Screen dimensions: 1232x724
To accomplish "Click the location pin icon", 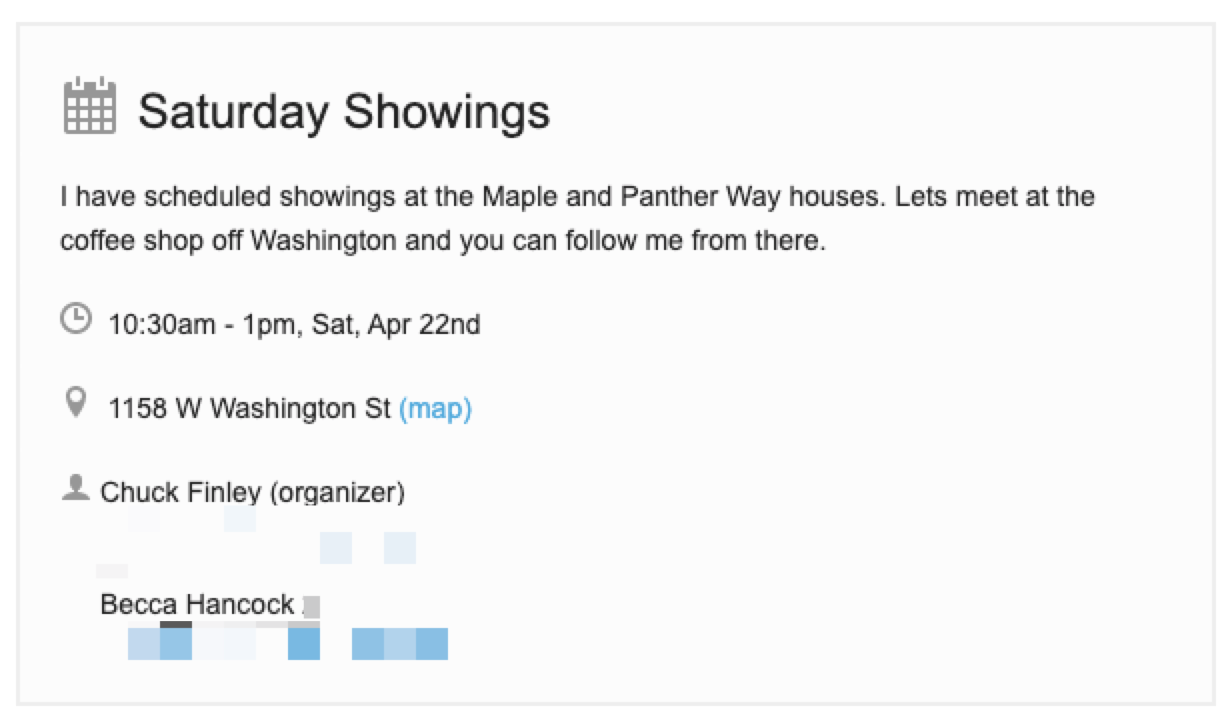I will tap(75, 404).
